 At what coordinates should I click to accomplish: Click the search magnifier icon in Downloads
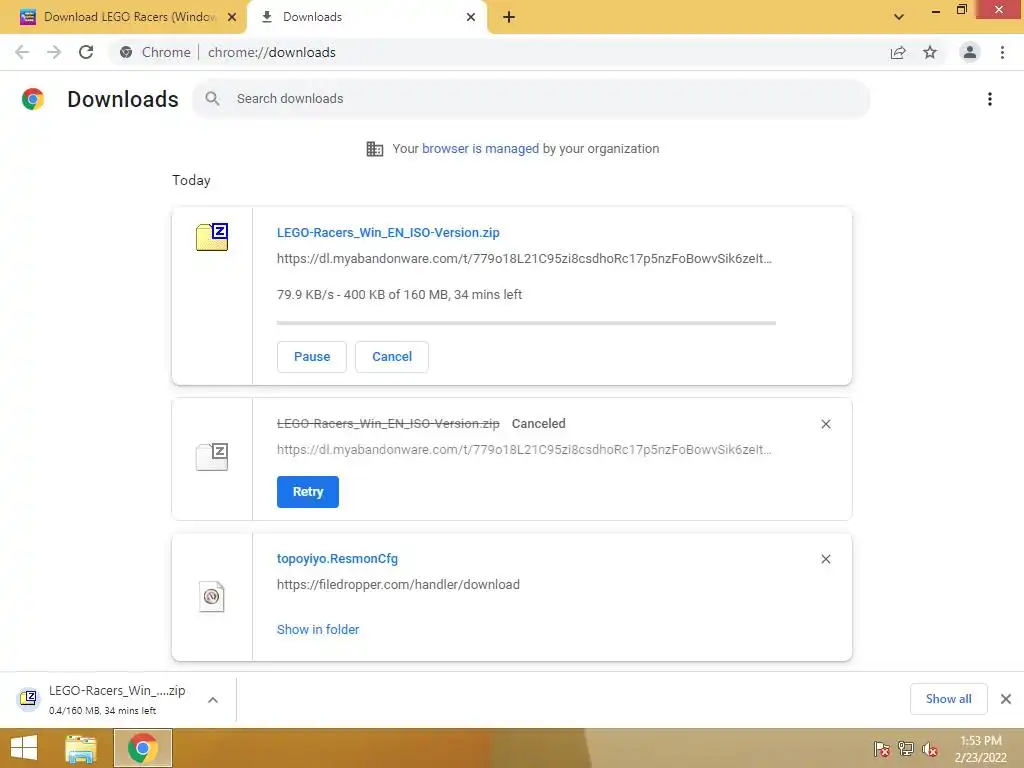point(212,99)
